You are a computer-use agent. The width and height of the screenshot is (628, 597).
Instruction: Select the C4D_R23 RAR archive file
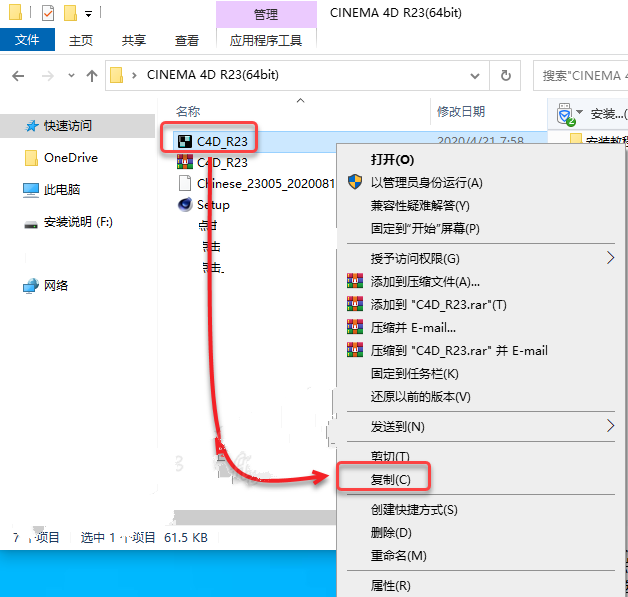coord(222,163)
